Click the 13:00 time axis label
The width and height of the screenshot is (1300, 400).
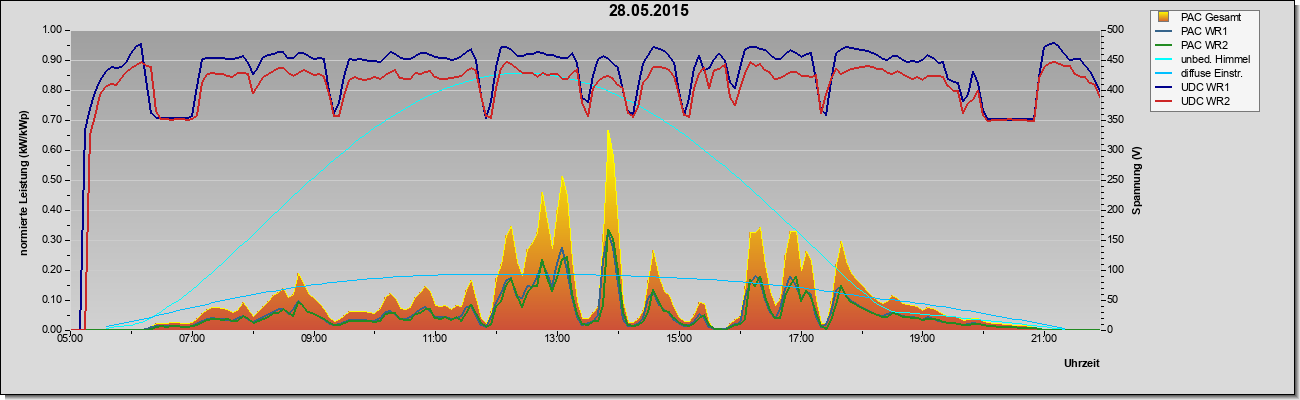[x=556, y=340]
